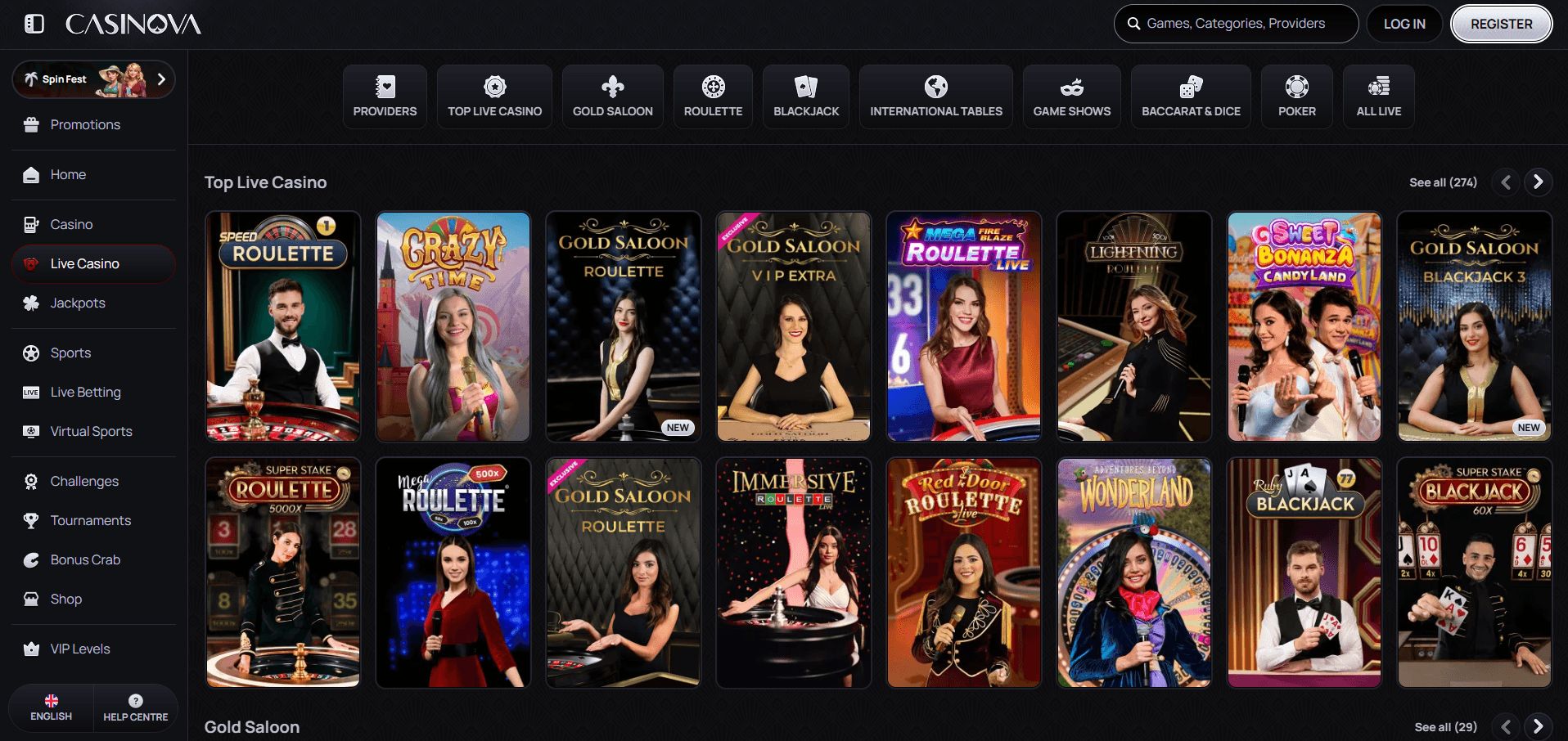Launch Red Door Roulette Live
The height and width of the screenshot is (741, 1568).
pyautogui.click(x=964, y=573)
